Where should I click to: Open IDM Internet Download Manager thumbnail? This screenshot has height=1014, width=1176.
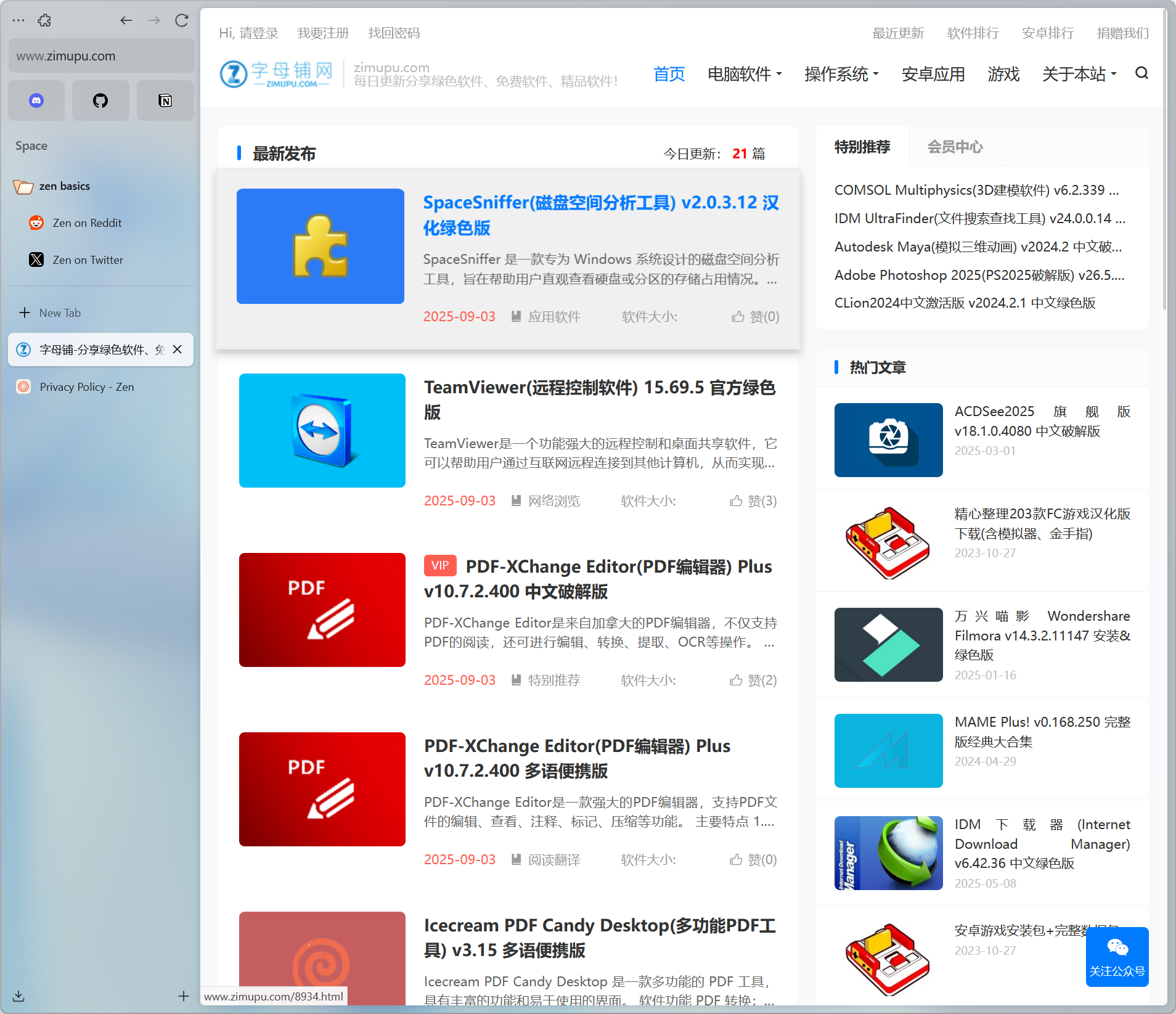click(888, 852)
